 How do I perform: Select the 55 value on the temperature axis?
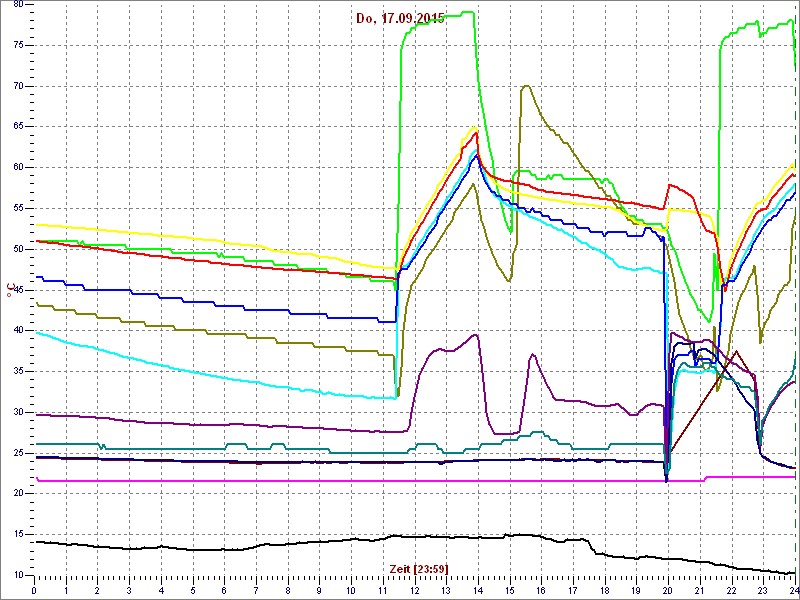click(18, 209)
